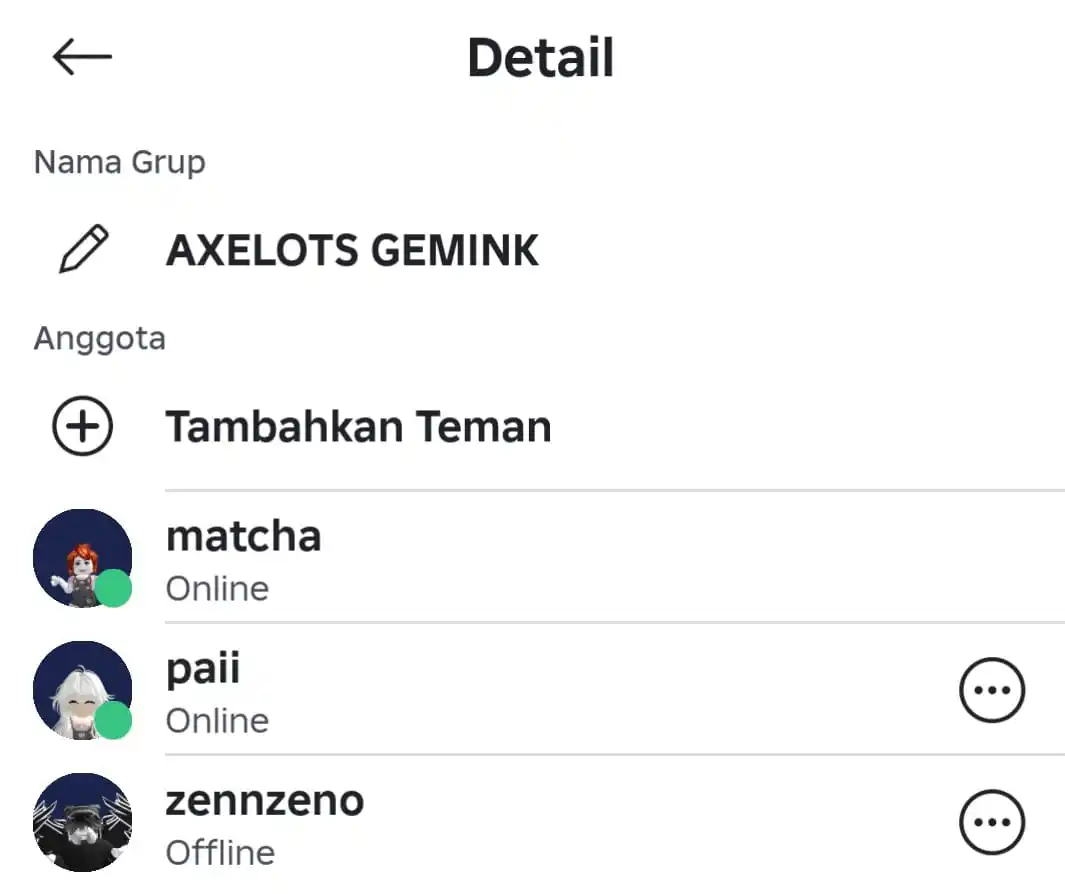Click the Tambahkan Teman label

tap(359, 427)
